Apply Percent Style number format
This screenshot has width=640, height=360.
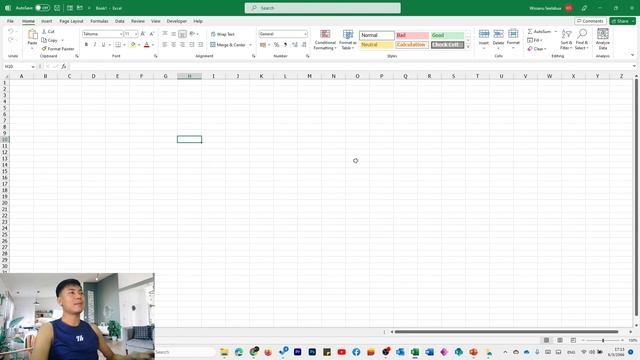coord(276,44)
